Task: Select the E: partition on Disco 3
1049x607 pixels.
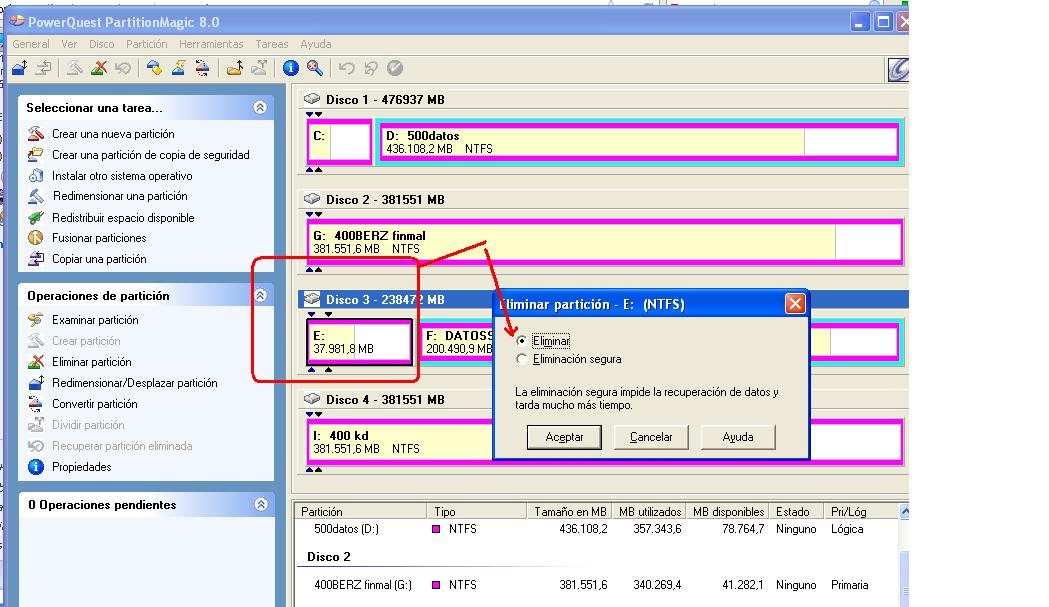Action: point(359,341)
